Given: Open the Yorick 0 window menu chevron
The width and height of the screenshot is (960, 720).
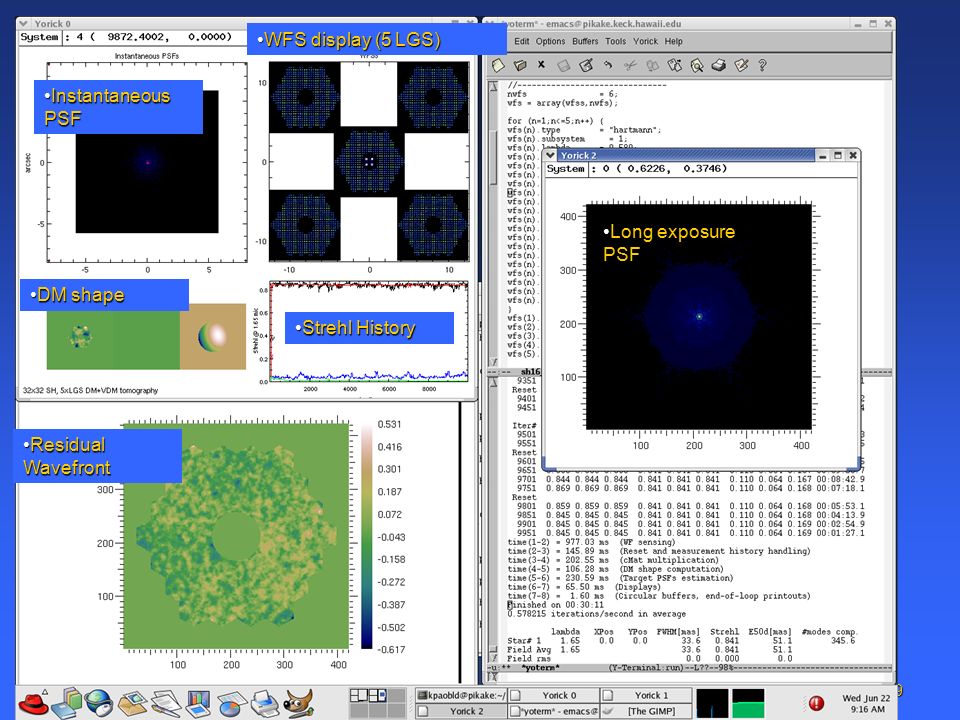Looking at the screenshot, I should pyautogui.click(x=23, y=23).
